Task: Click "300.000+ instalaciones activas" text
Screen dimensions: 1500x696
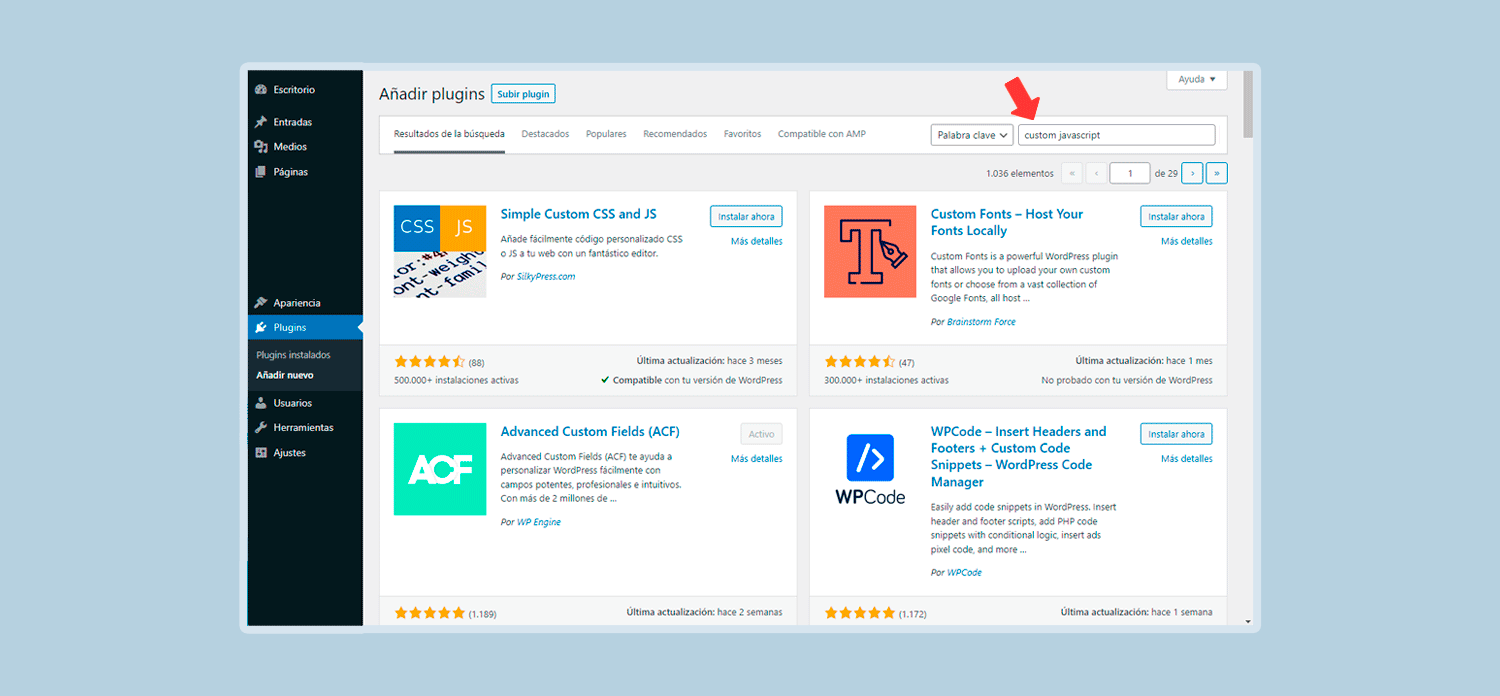Action: tap(887, 381)
